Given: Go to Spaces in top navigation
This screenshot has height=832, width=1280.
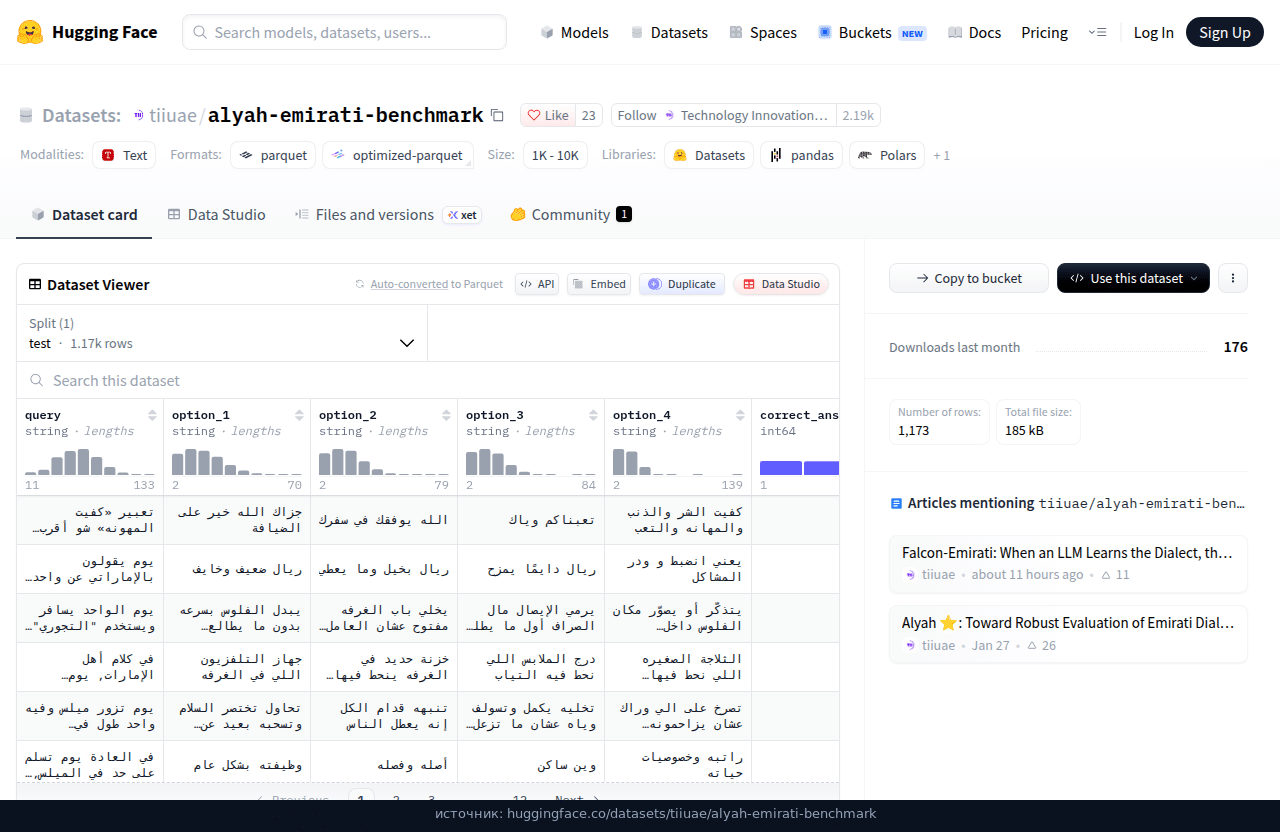Looking at the screenshot, I should (x=763, y=32).
